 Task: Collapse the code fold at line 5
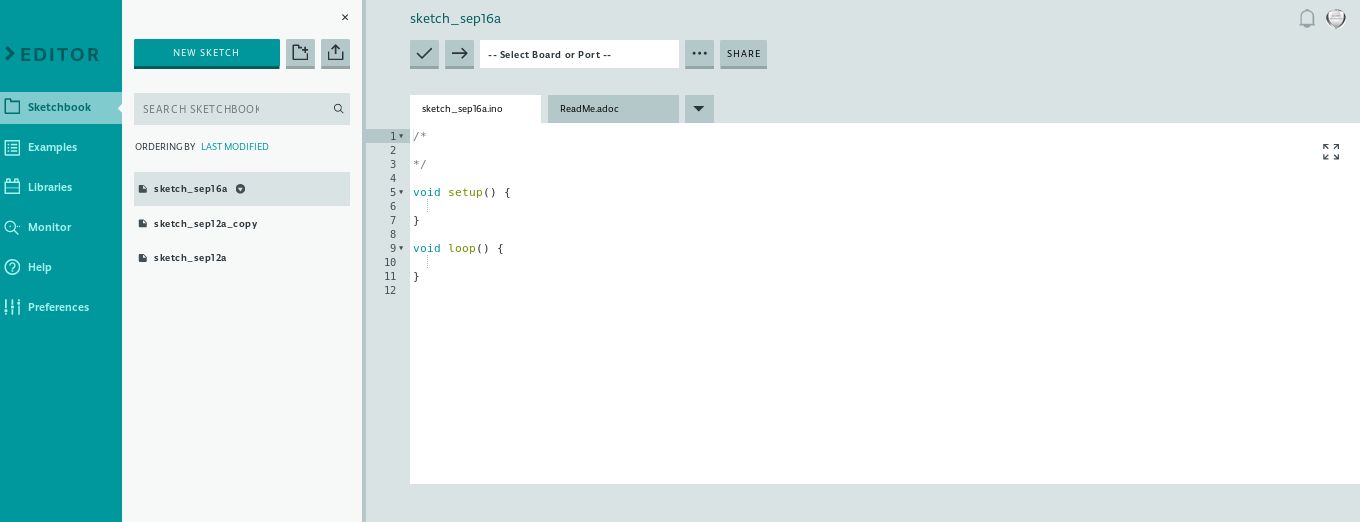pos(401,192)
